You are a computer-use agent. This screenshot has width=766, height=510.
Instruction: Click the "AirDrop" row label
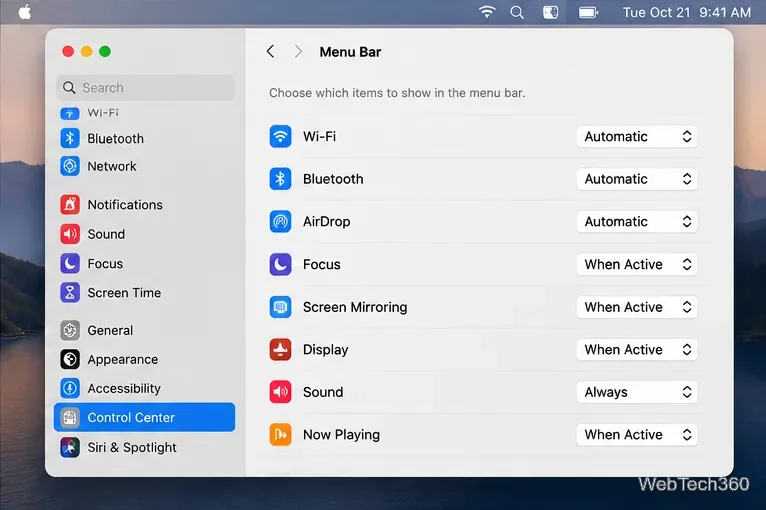point(326,221)
